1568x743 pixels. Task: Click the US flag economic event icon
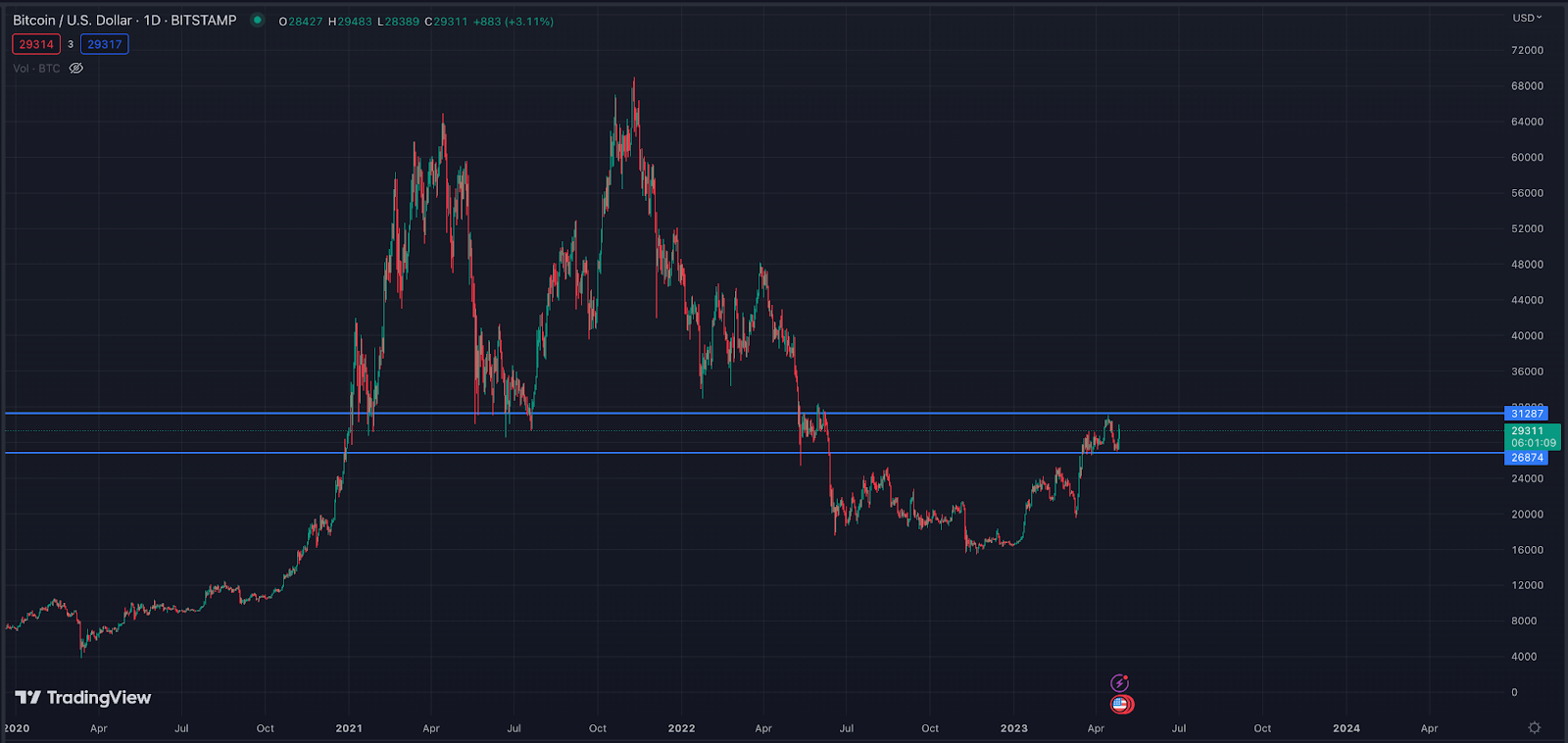[x=1120, y=704]
